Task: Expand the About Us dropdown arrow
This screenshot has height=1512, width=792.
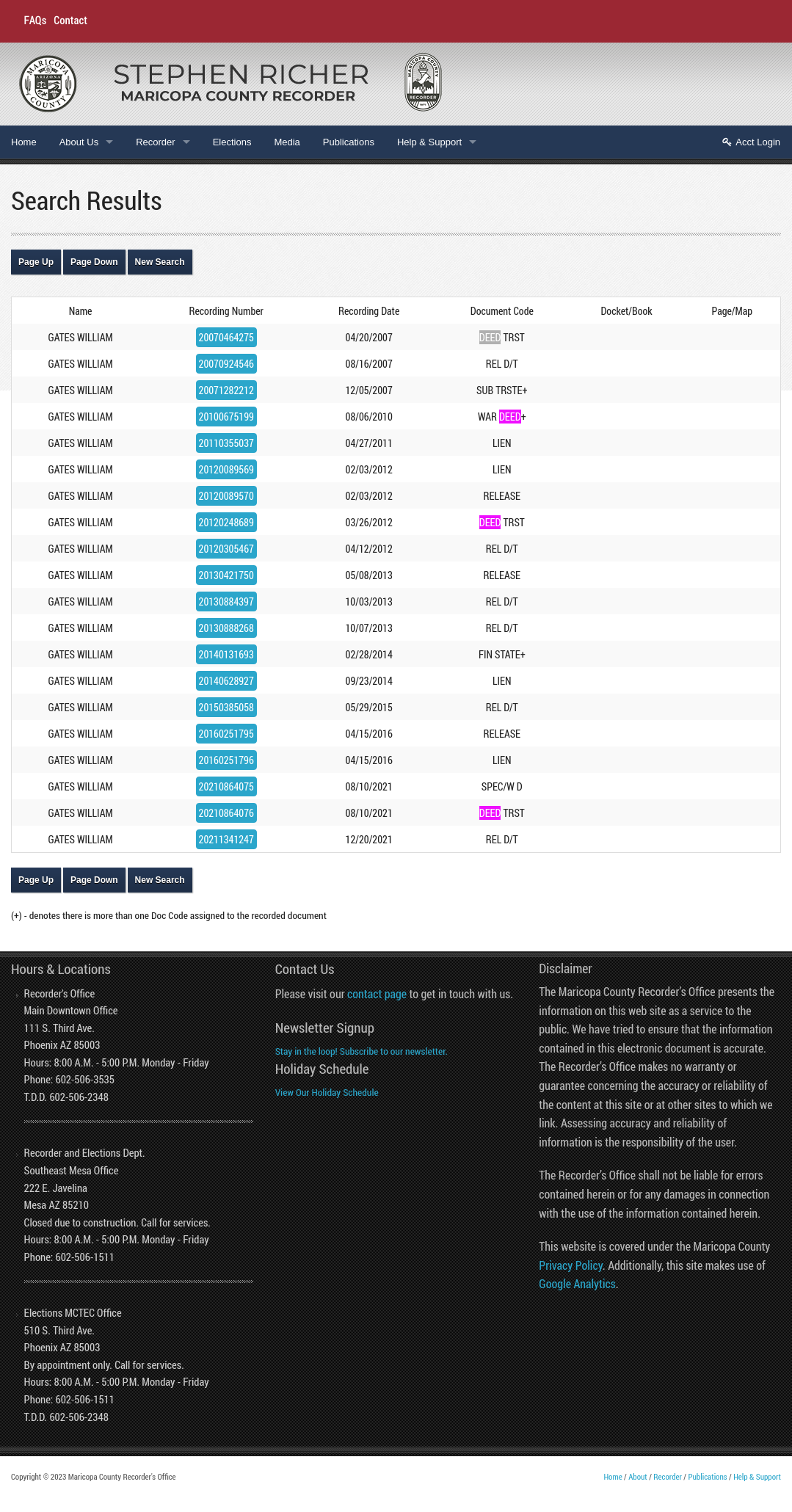Action: coord(109,142)
